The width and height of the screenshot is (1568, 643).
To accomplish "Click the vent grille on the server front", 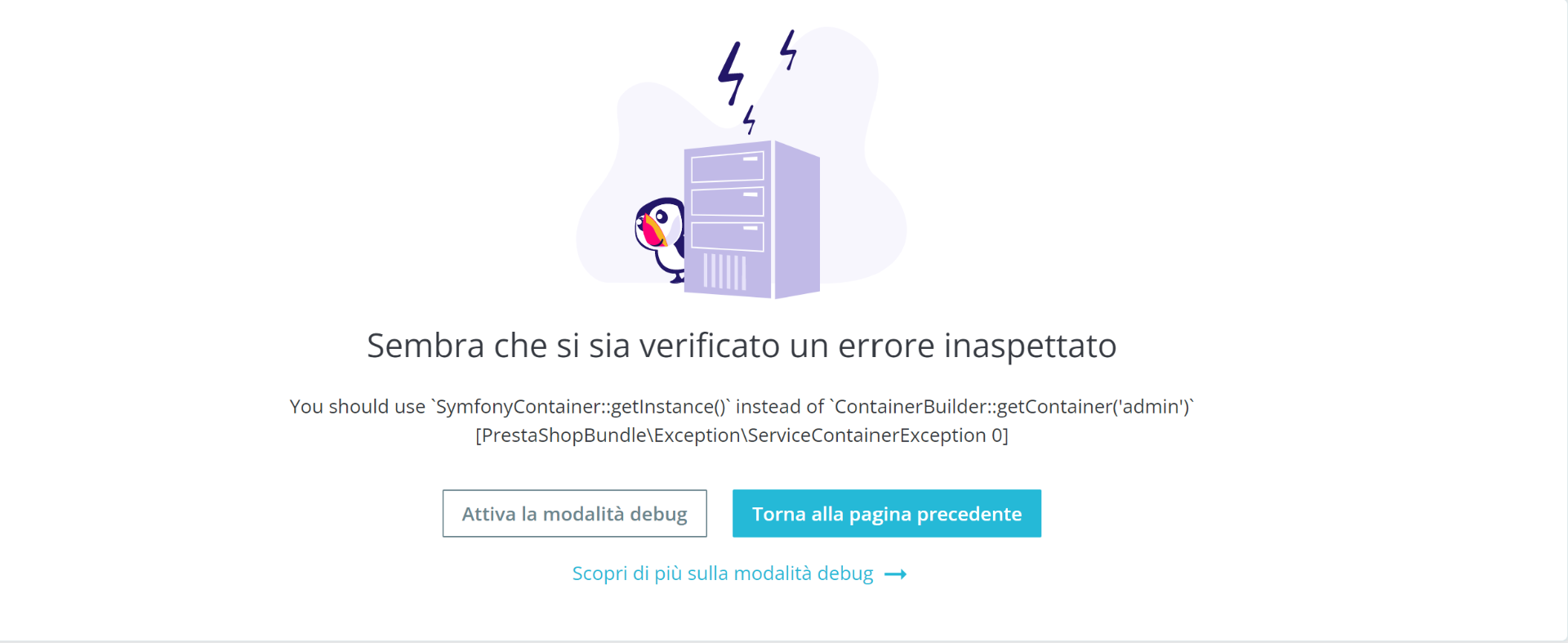I will (725, 271).
